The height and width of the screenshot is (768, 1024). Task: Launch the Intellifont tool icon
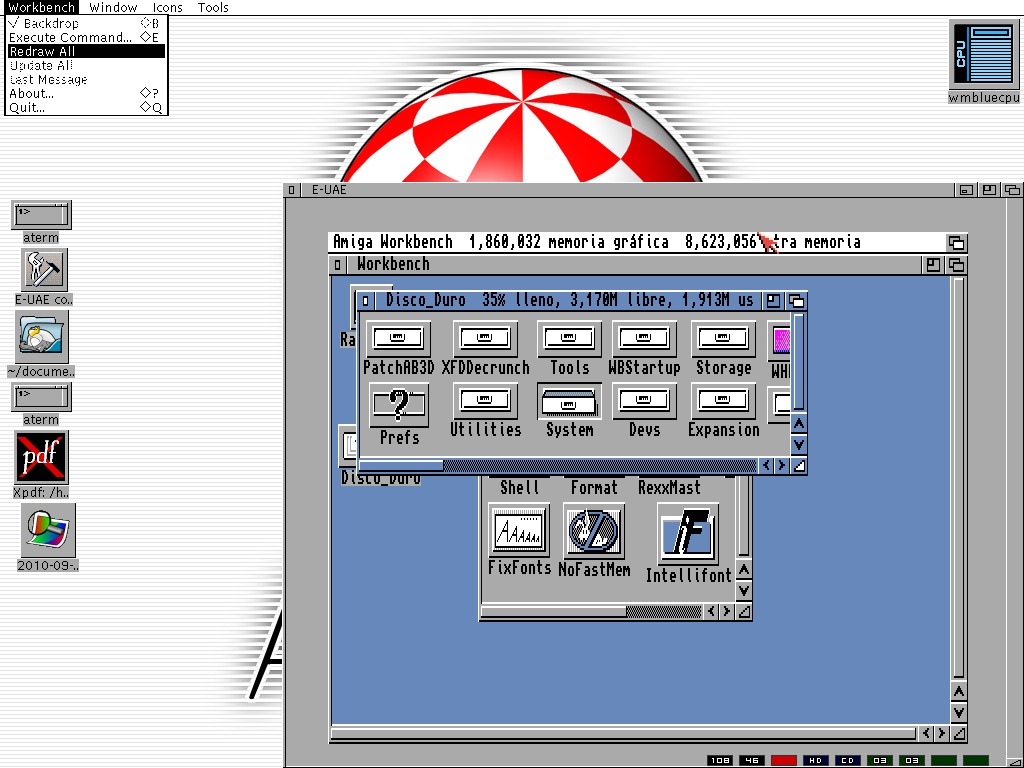pyautogui.click(x=688, y=534)
